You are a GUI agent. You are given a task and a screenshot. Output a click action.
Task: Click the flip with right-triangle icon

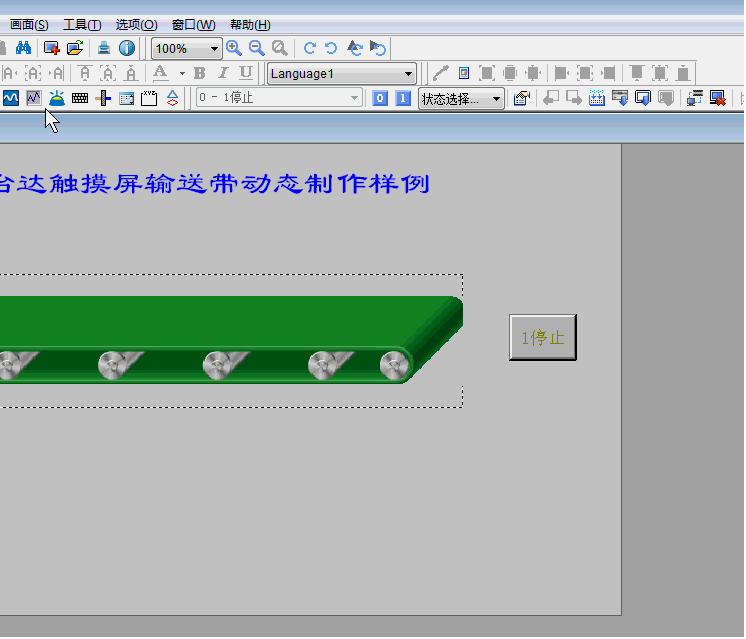[x=378, y=48]
